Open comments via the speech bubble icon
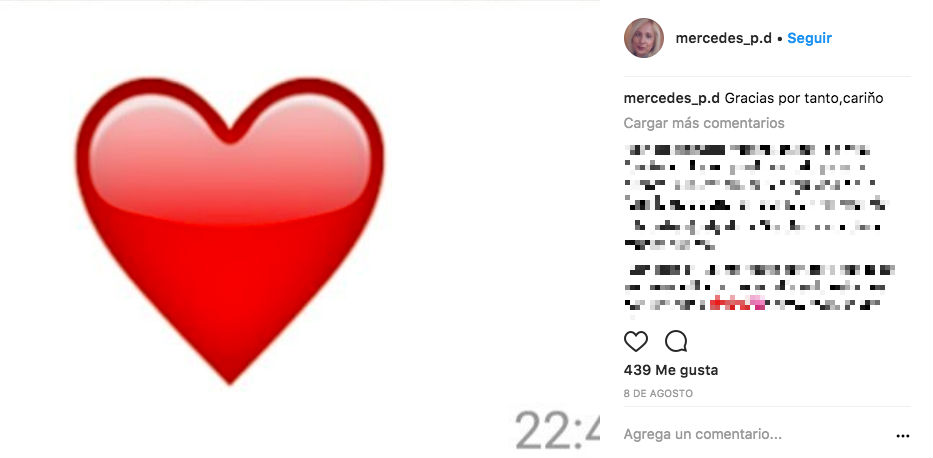Screen dimensions: 933x458 676,341
